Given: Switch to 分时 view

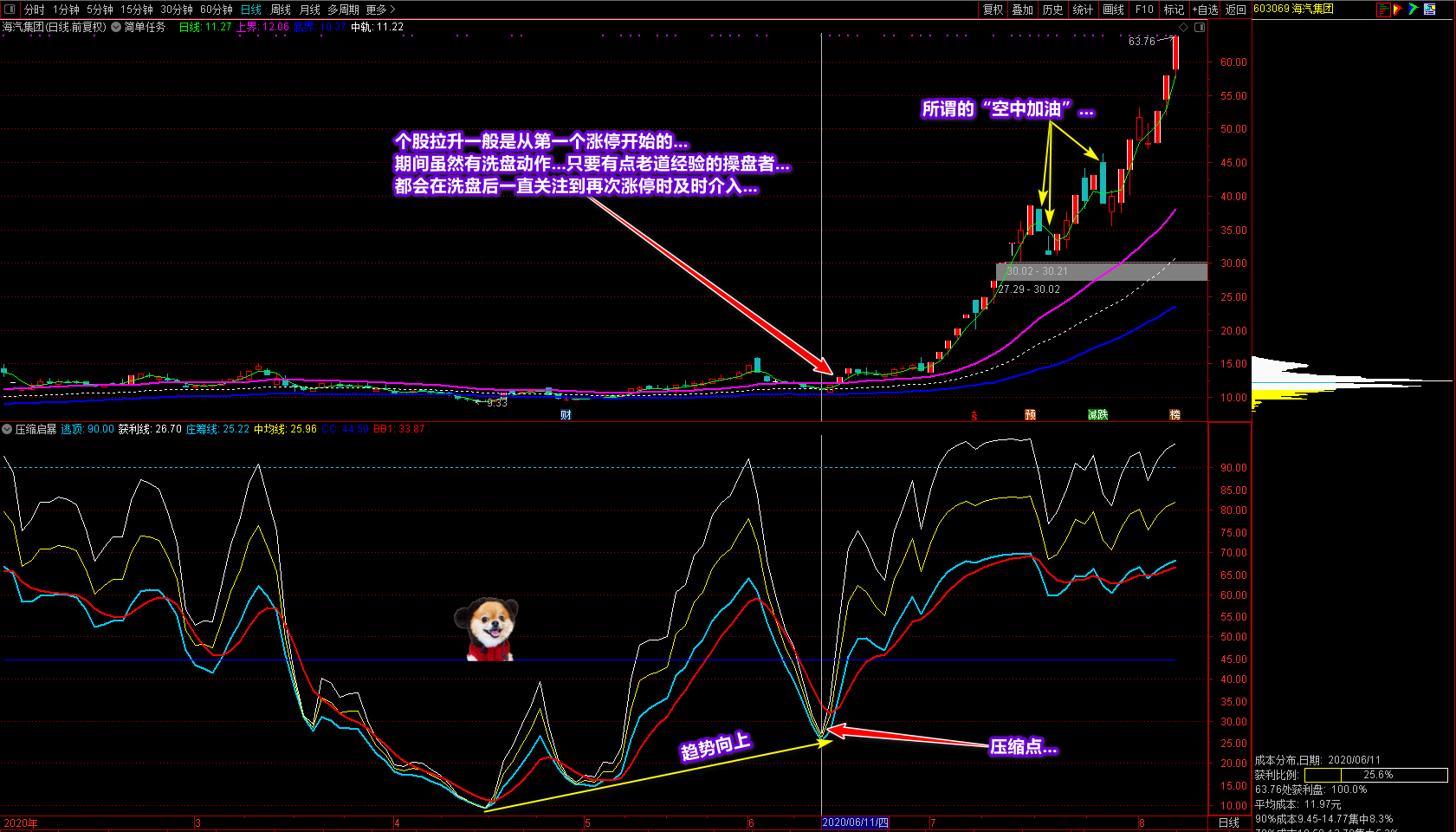Looking at the screenshot, I should click(x=35, y=10).
